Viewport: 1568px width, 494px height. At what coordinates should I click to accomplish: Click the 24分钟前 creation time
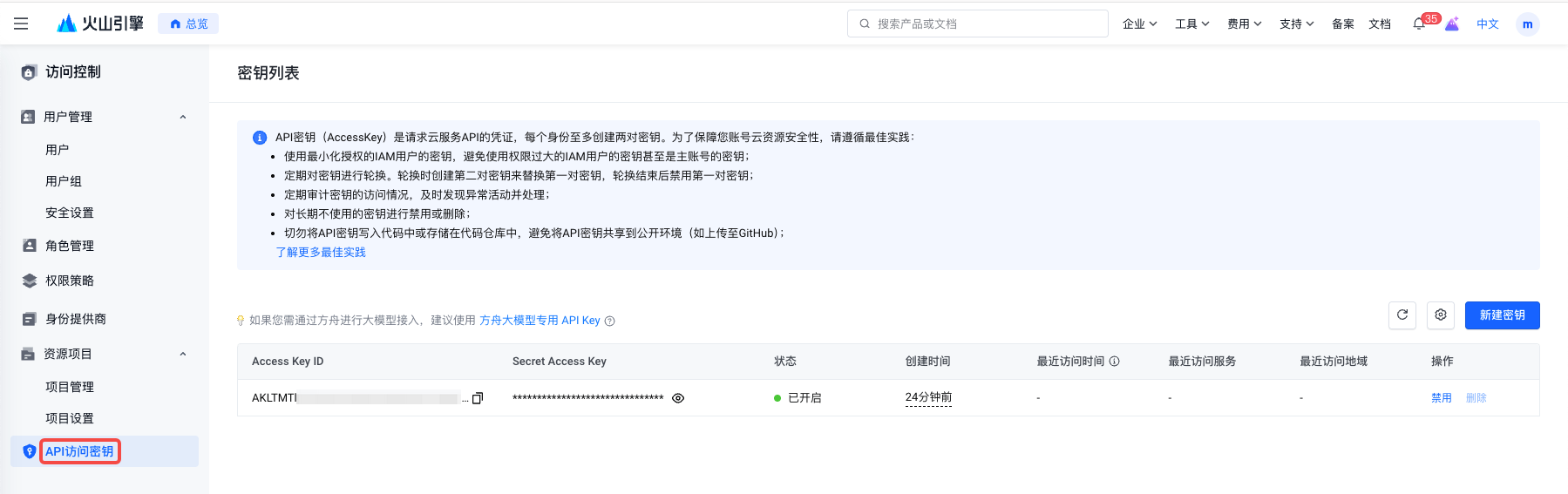click(928, 397)
